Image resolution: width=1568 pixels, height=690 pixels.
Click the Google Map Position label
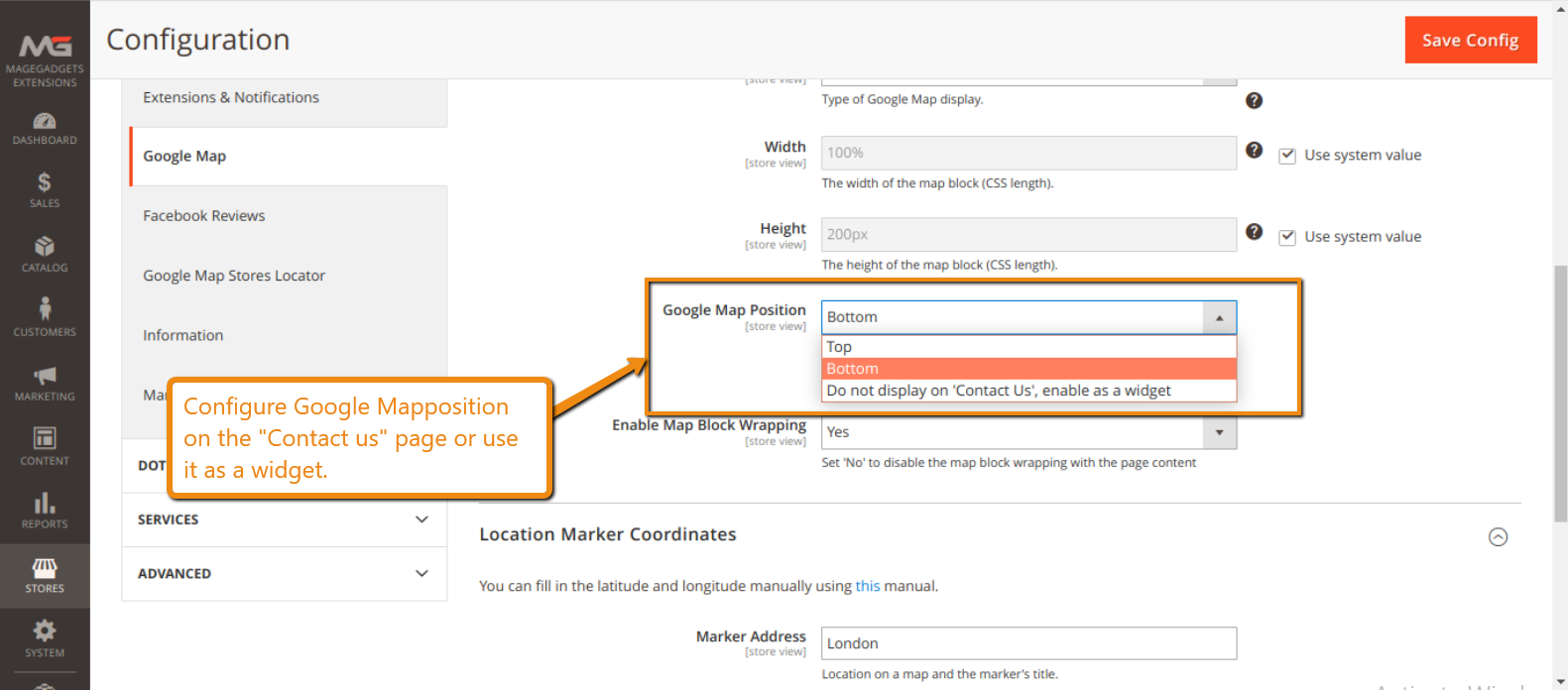tap(734, 310)
